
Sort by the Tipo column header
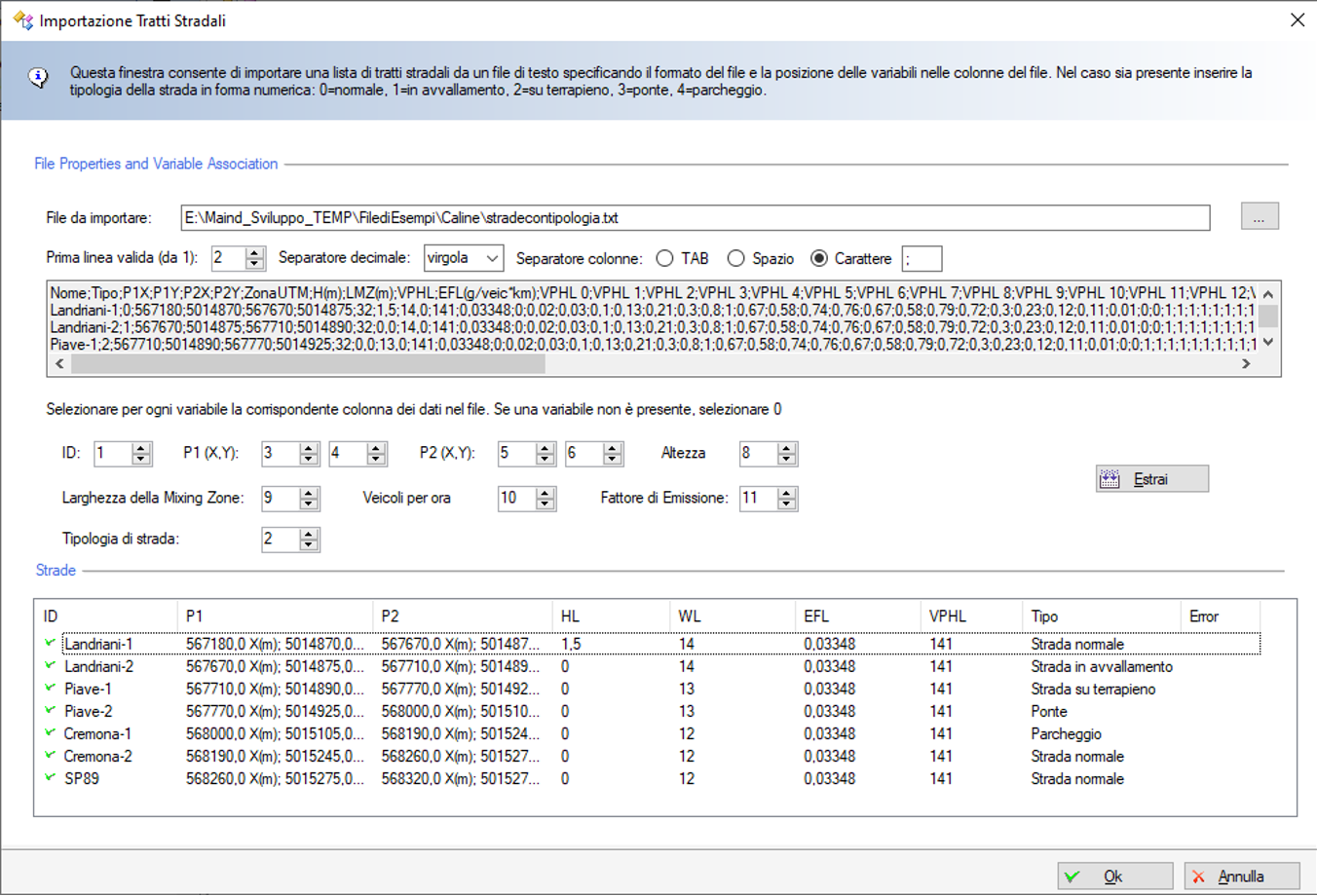click(1102, 616)
